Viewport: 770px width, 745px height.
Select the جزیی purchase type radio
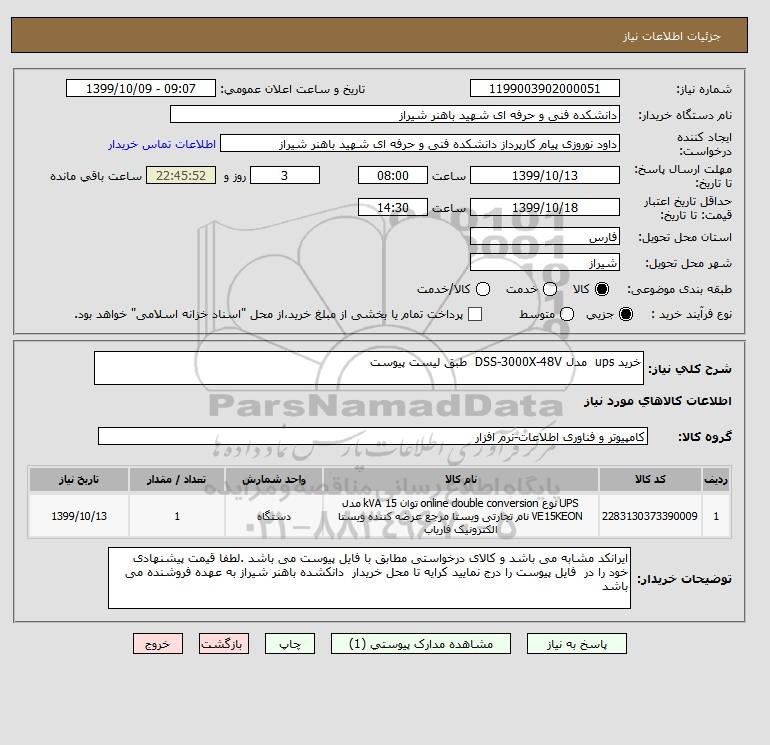(x=626, y=314)
